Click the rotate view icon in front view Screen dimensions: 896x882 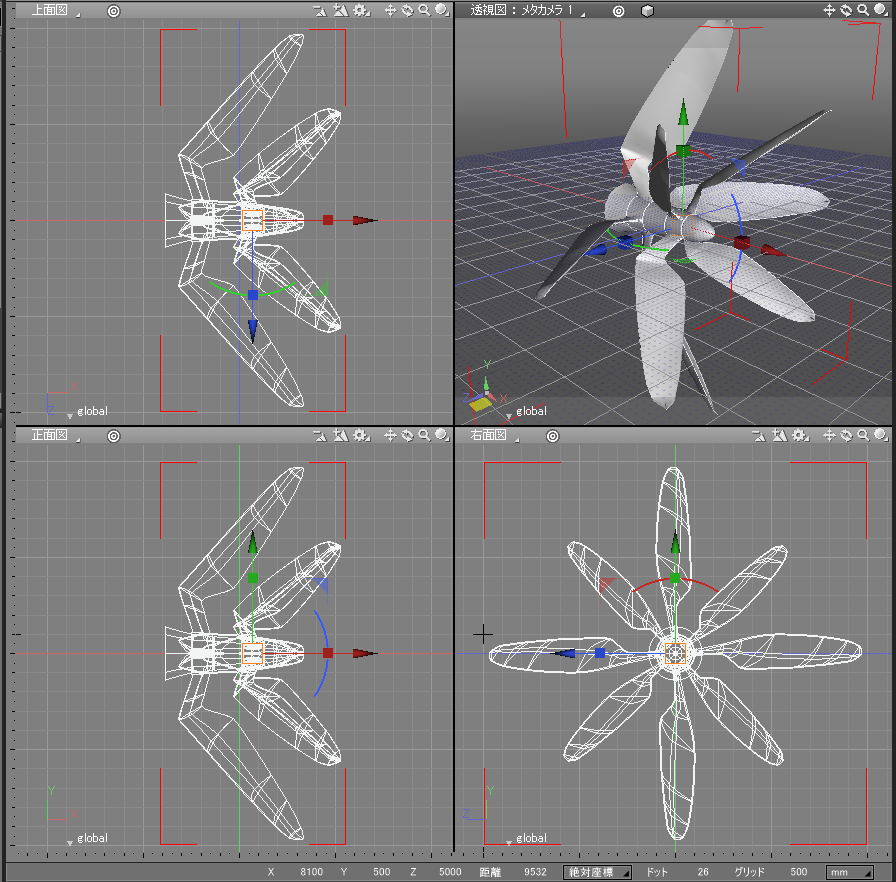(408, 436)
